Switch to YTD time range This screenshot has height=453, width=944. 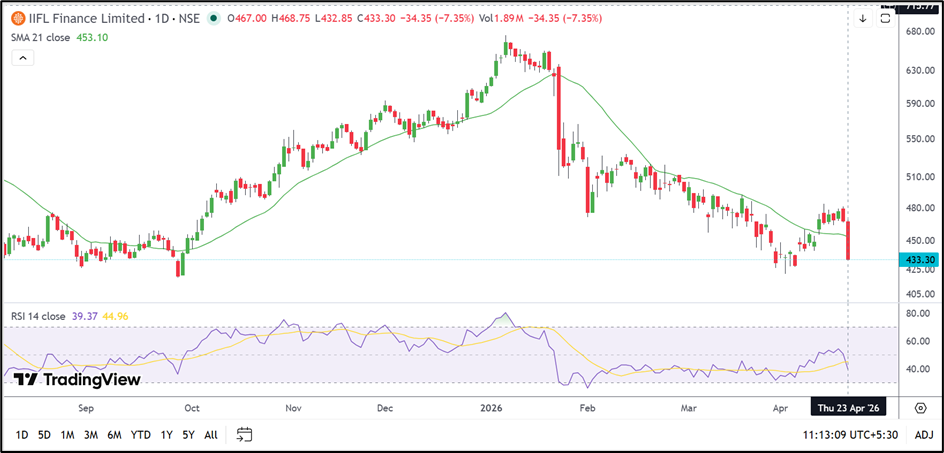coord(141,435)
